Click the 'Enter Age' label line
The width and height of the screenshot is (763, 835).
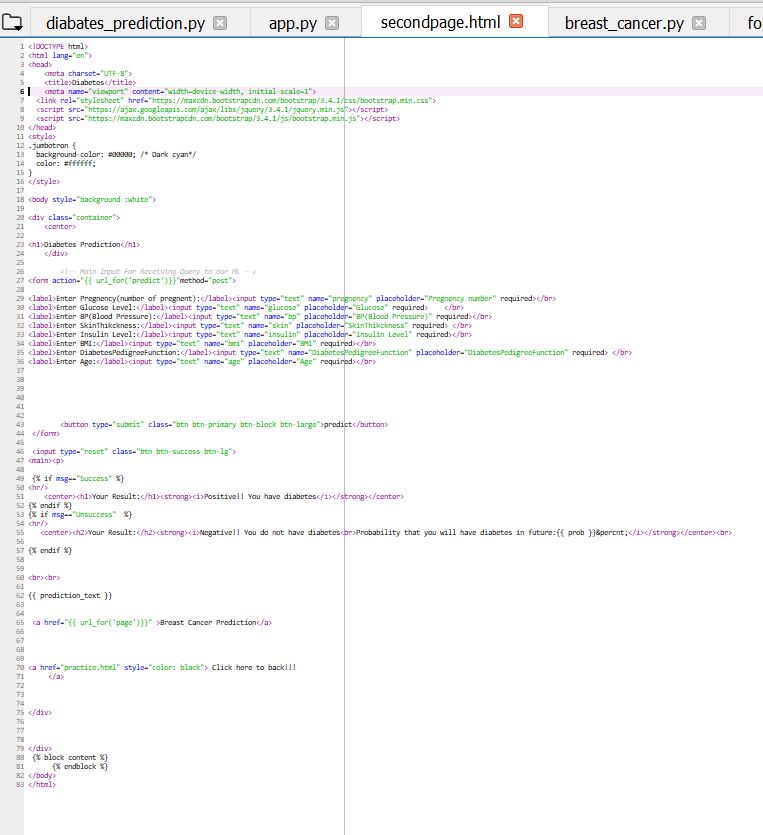202,362
